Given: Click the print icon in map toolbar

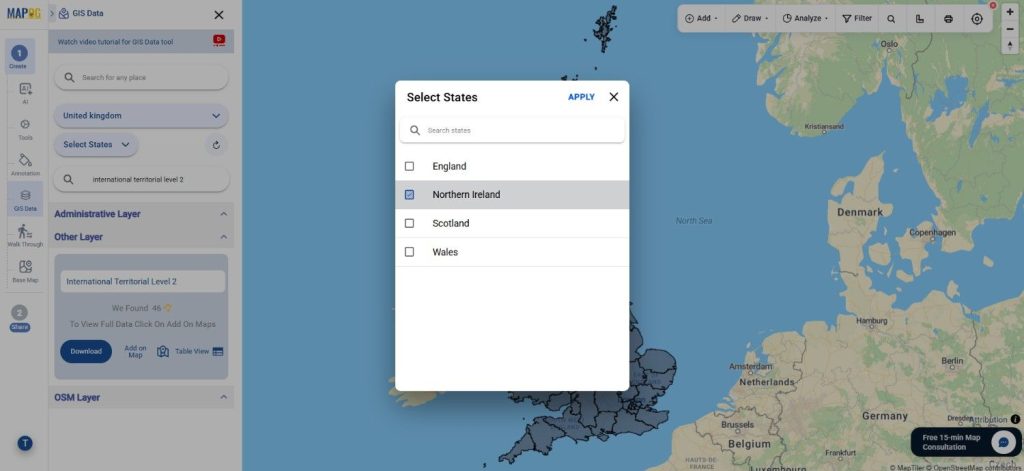Looking at the screenshot, I should point(948,19).
